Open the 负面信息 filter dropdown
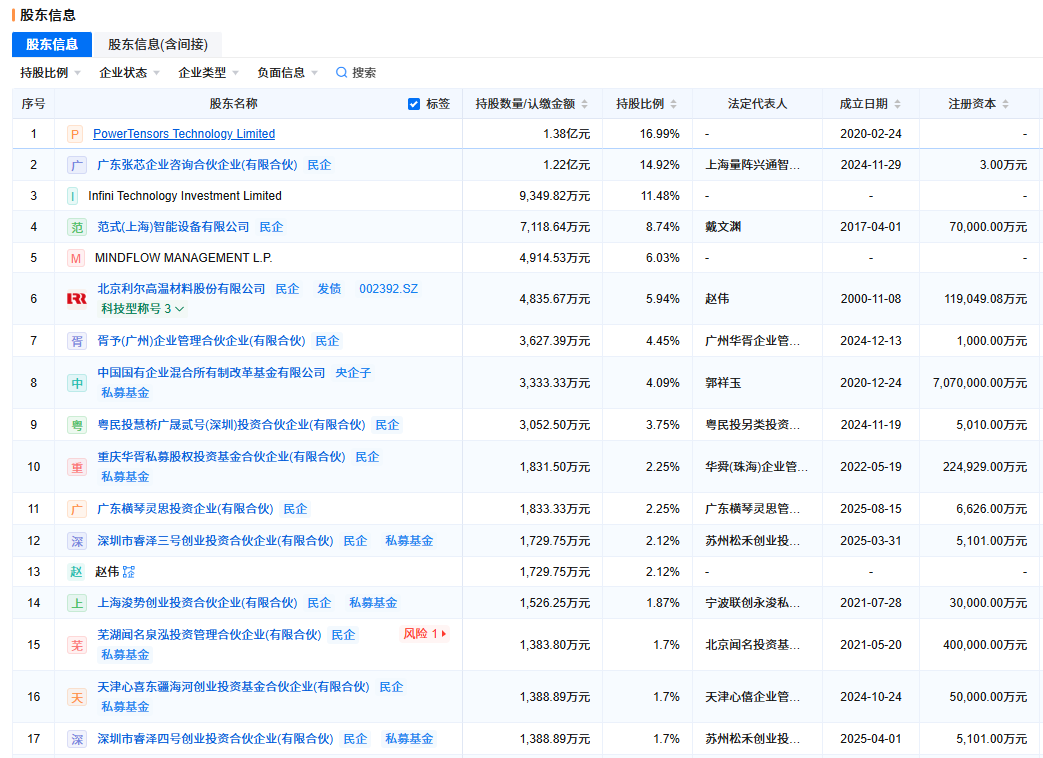 287,72
